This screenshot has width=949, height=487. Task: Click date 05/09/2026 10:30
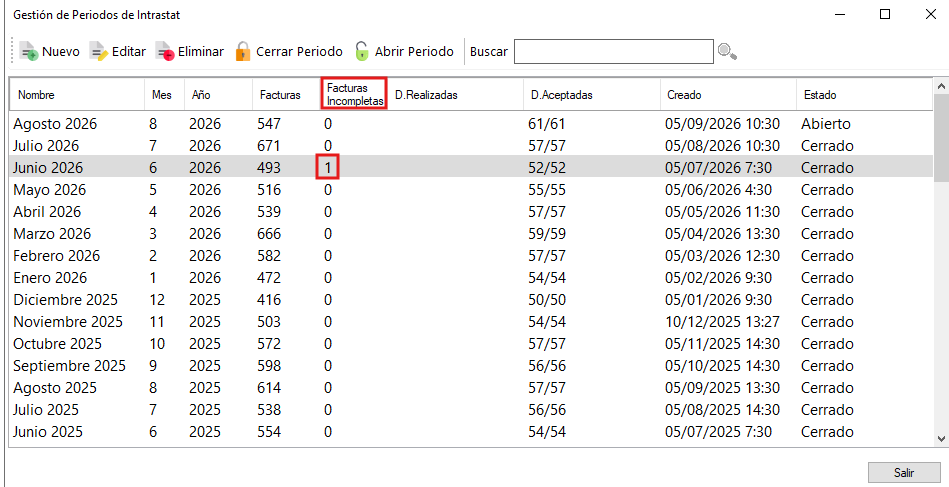point(722,124)
